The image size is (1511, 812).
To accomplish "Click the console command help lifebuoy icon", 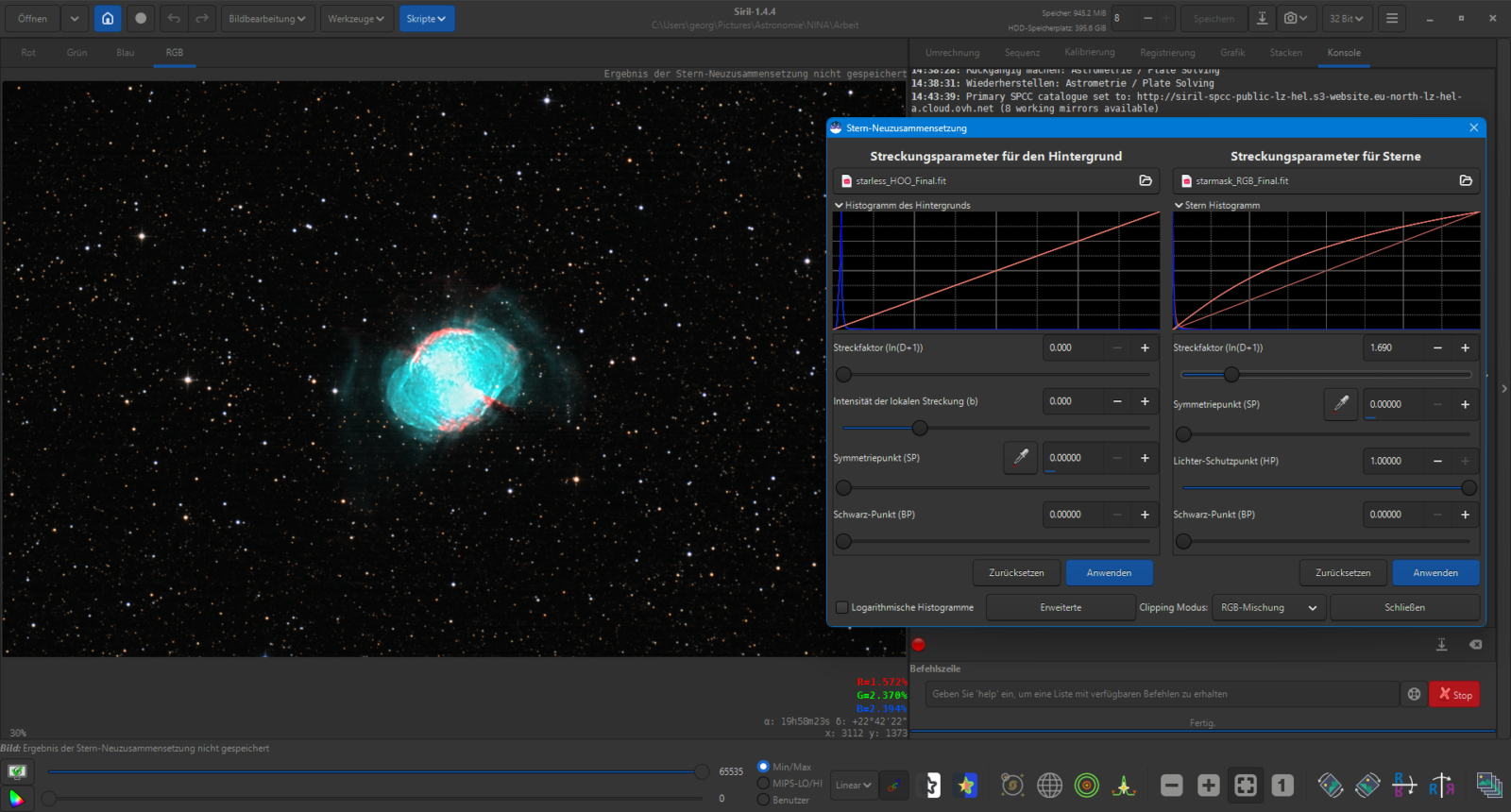I will pyautogui.click(x=1414, y=694).
